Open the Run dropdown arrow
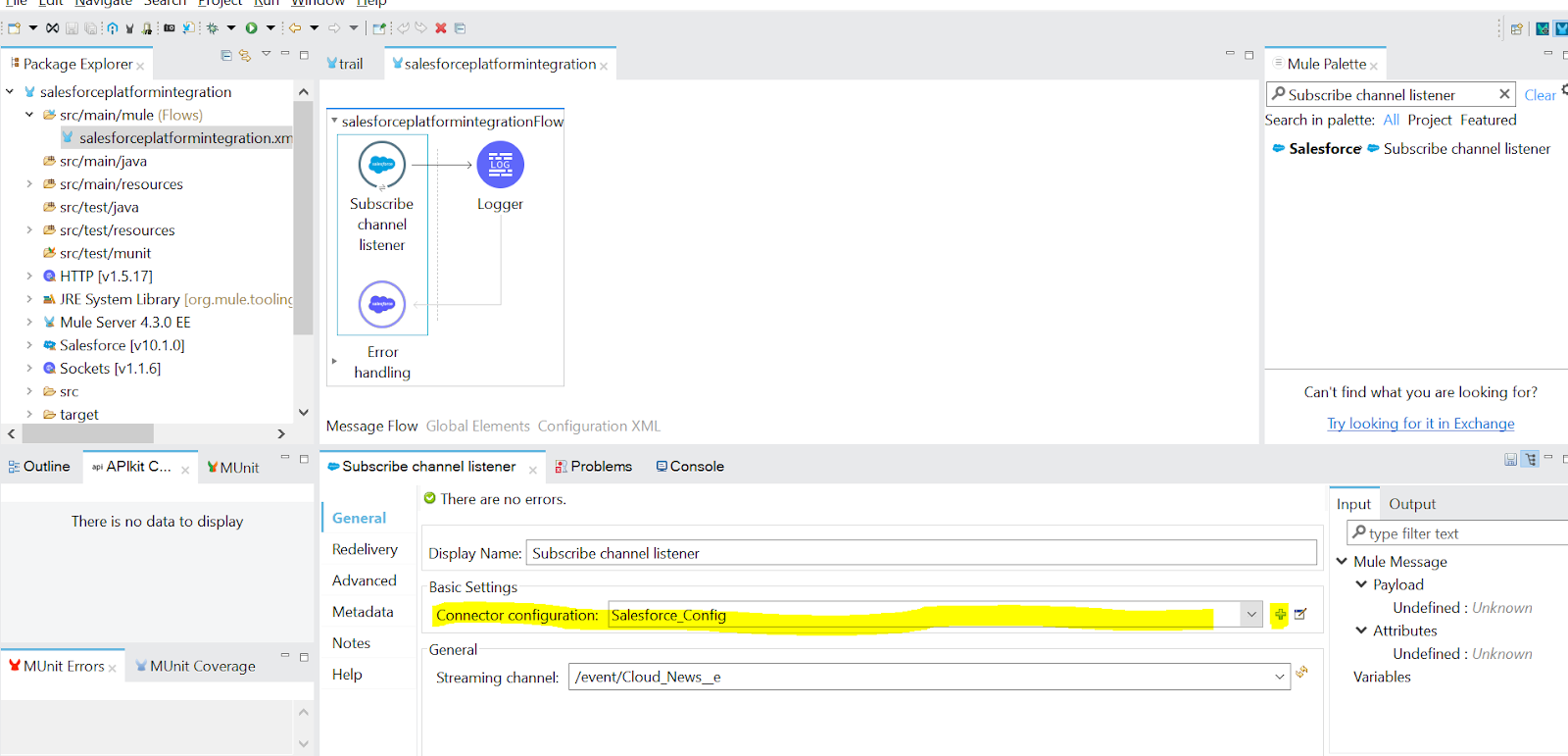 [x=270, y=28]
